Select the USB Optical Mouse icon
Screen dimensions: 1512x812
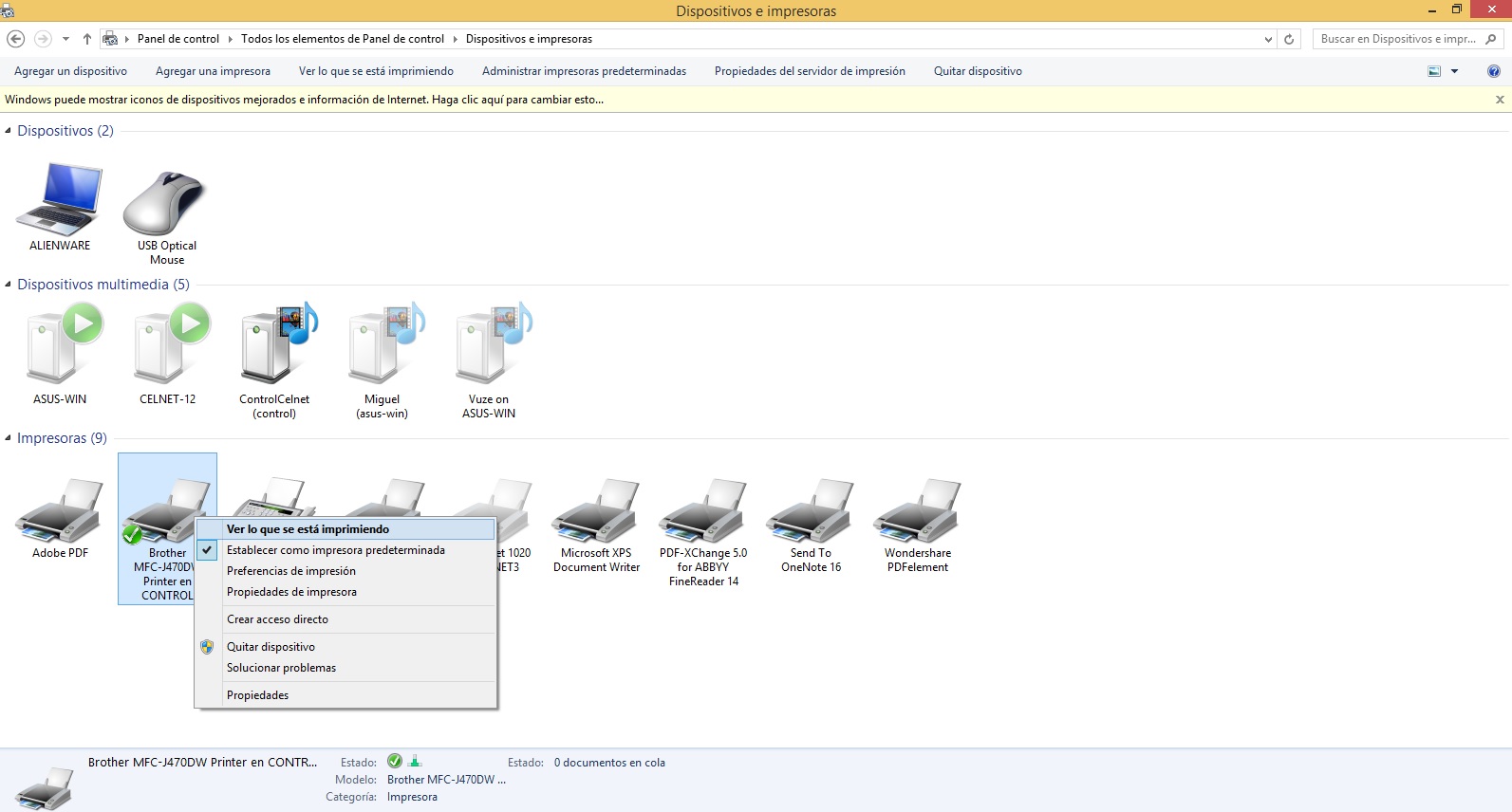[166, 204]
